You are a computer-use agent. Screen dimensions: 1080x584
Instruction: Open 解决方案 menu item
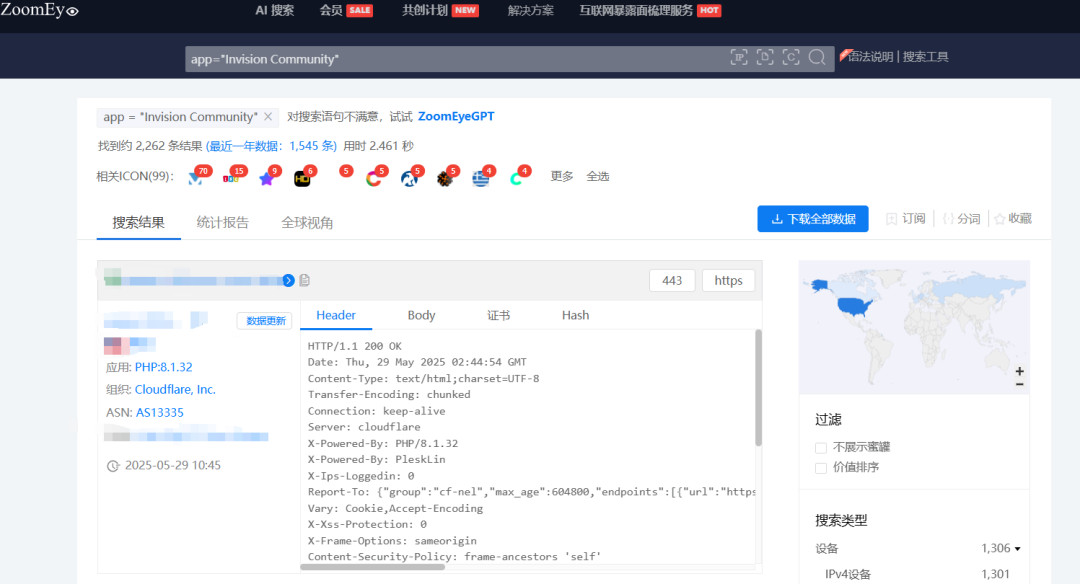(x=530, y=10)
